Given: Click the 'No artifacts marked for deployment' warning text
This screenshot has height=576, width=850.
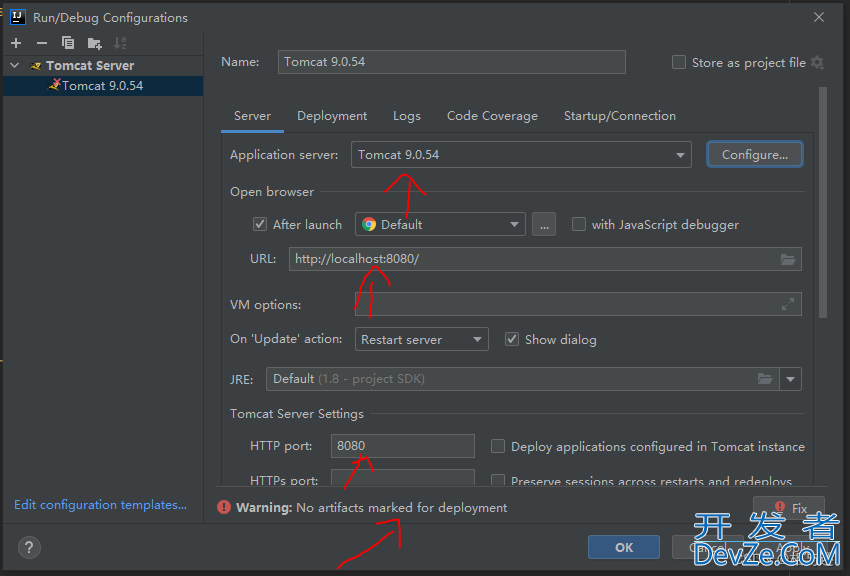Looking at the screenshot, I should 402,508.
